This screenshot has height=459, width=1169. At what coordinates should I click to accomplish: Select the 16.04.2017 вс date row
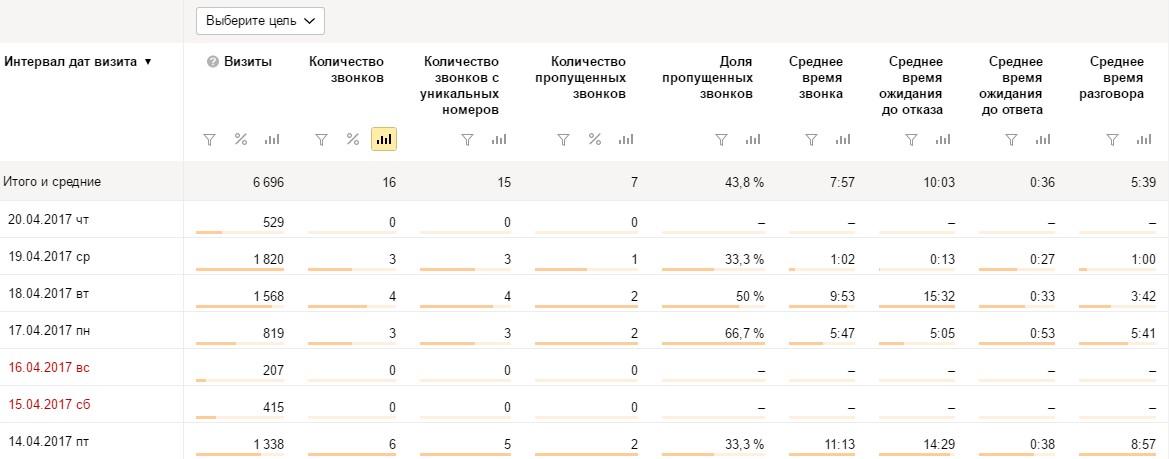(x=584, y=367)
